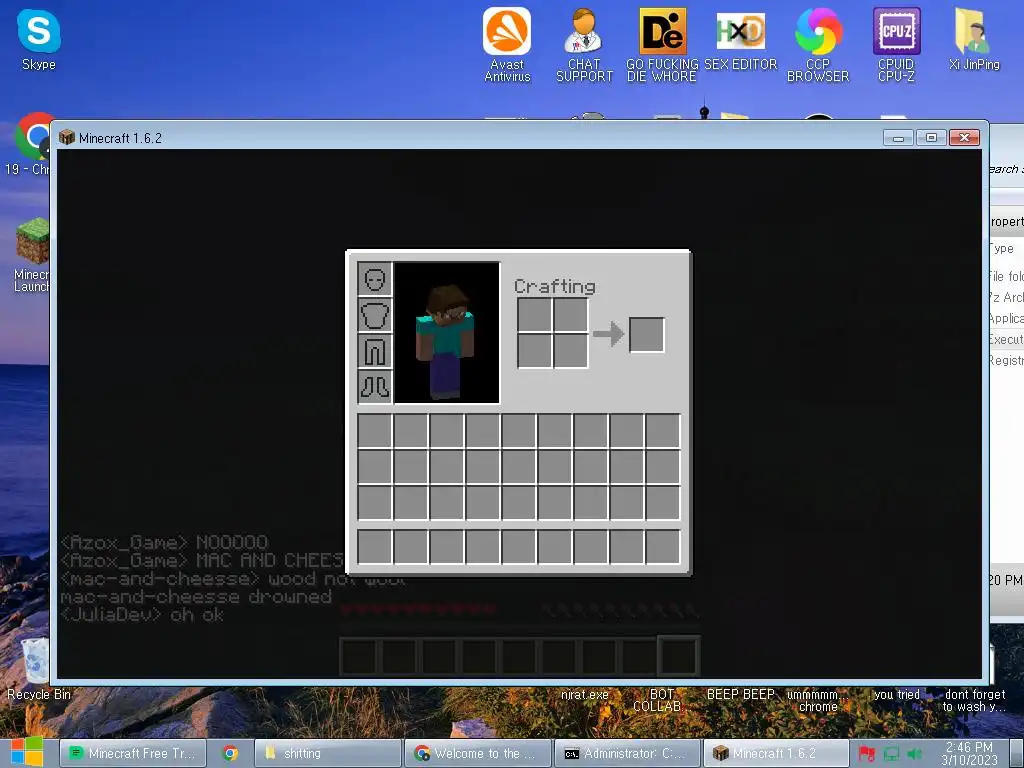Click dont forget to wash desktop label
This screenshot has width=1024, height=768.
(974, 701)
